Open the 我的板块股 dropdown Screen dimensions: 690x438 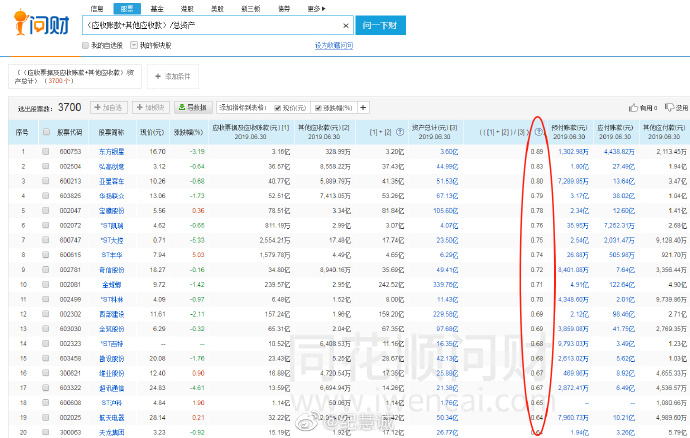pyautogui.click(x=134, y=45)
